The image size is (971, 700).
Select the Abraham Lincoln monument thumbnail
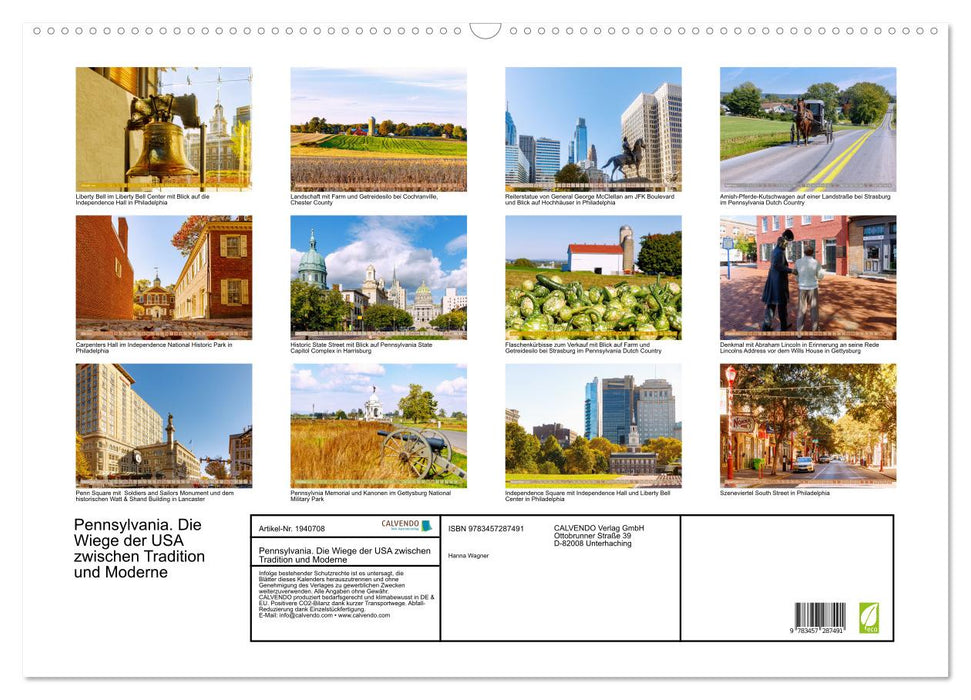click(x=810, y=277)
